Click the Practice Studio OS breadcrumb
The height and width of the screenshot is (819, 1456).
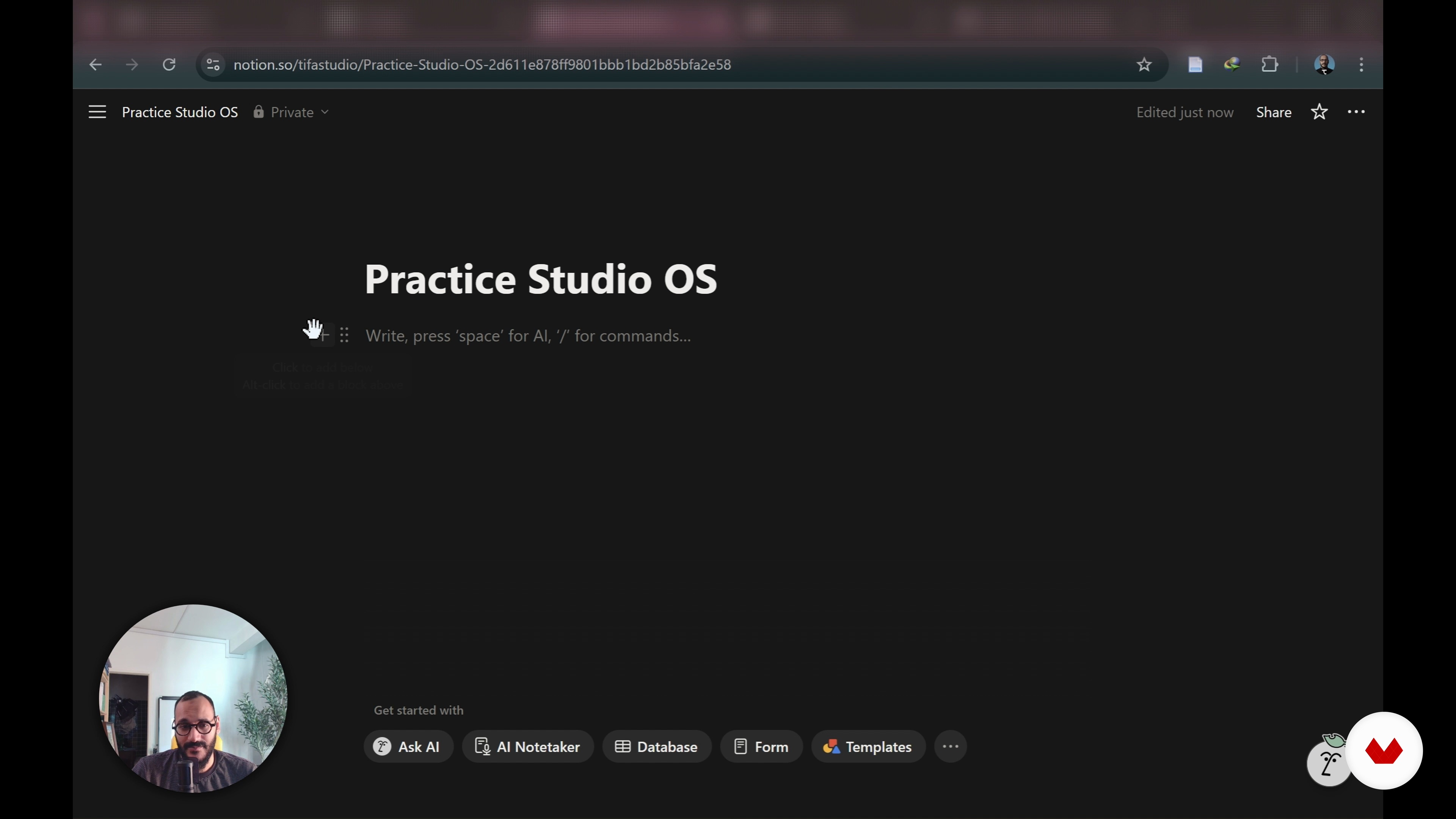pos(180,113)
